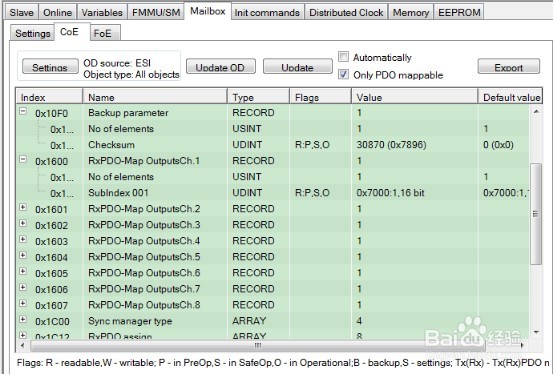Viewport: 554px width, 375px height.
Task: Switch to the EEPROM tab
Action: [x=459, y=12]
